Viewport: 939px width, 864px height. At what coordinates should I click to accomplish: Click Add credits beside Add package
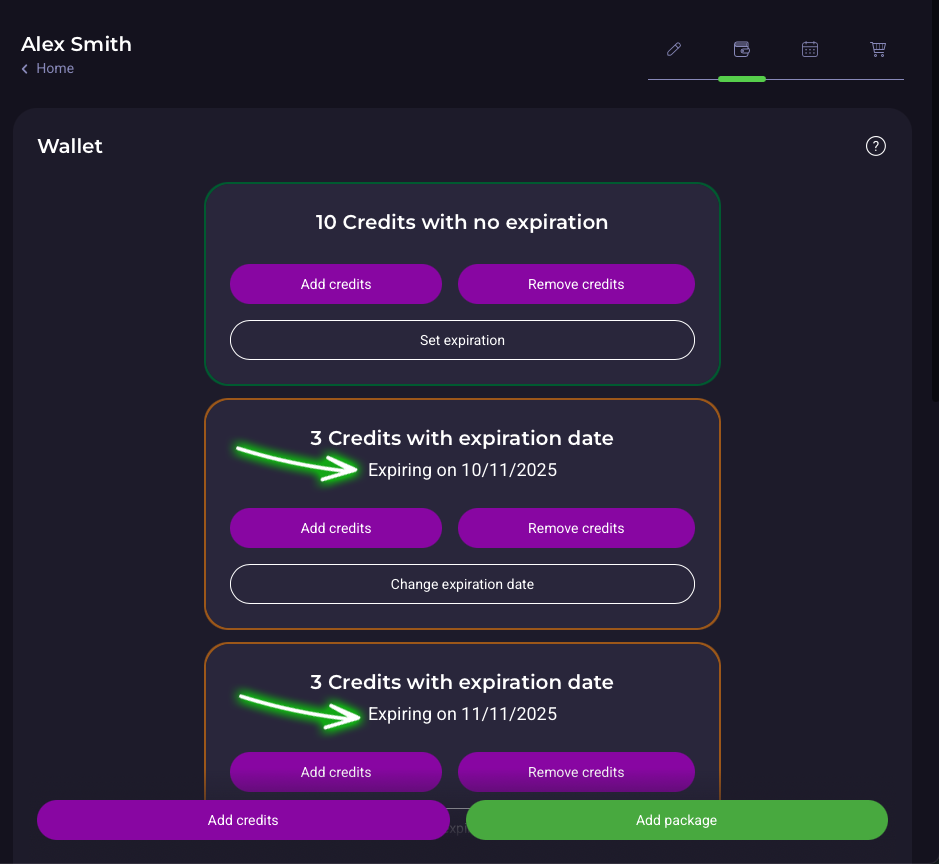(x=243, y=820)
